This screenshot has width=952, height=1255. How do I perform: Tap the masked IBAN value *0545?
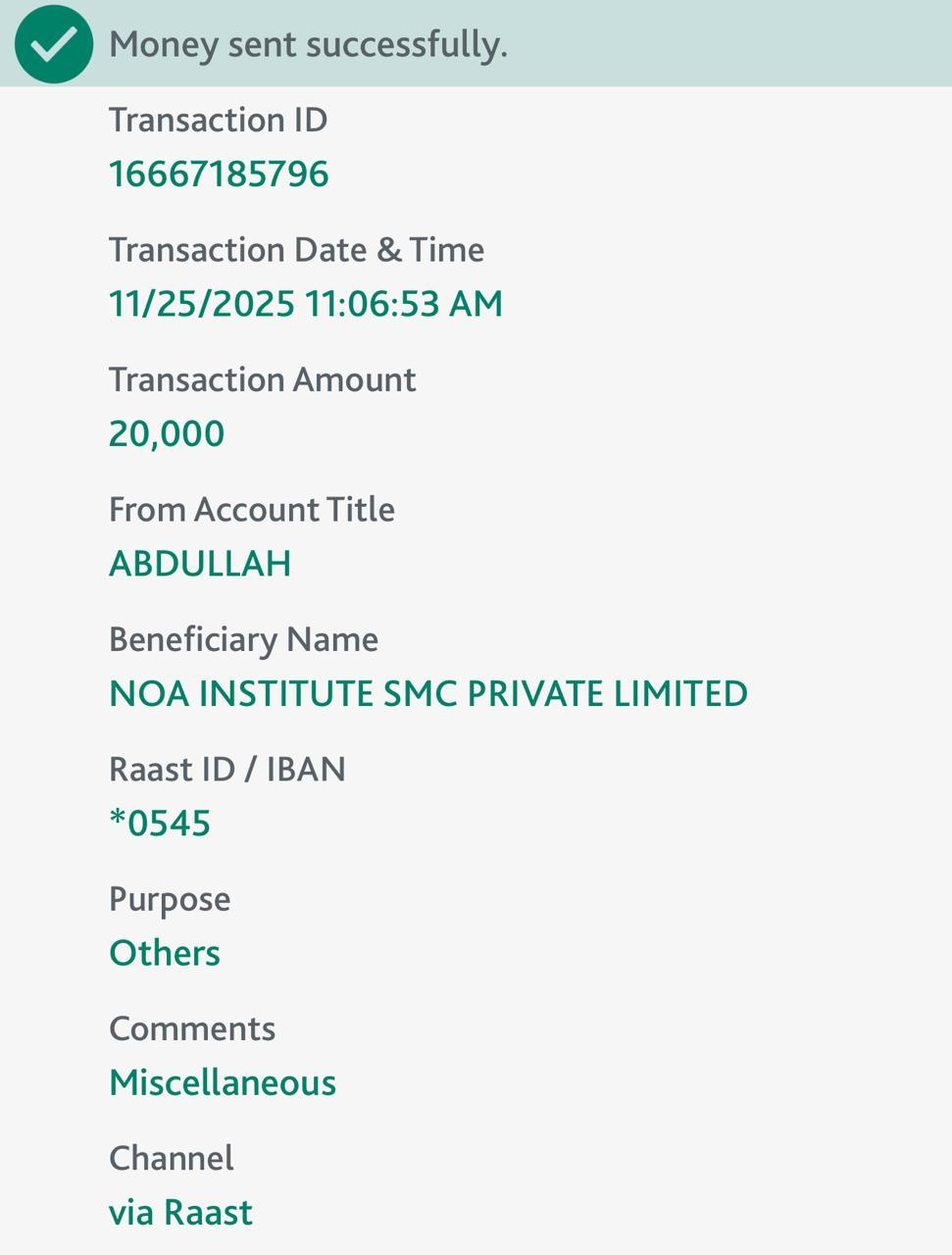click(x=160, y=824)
